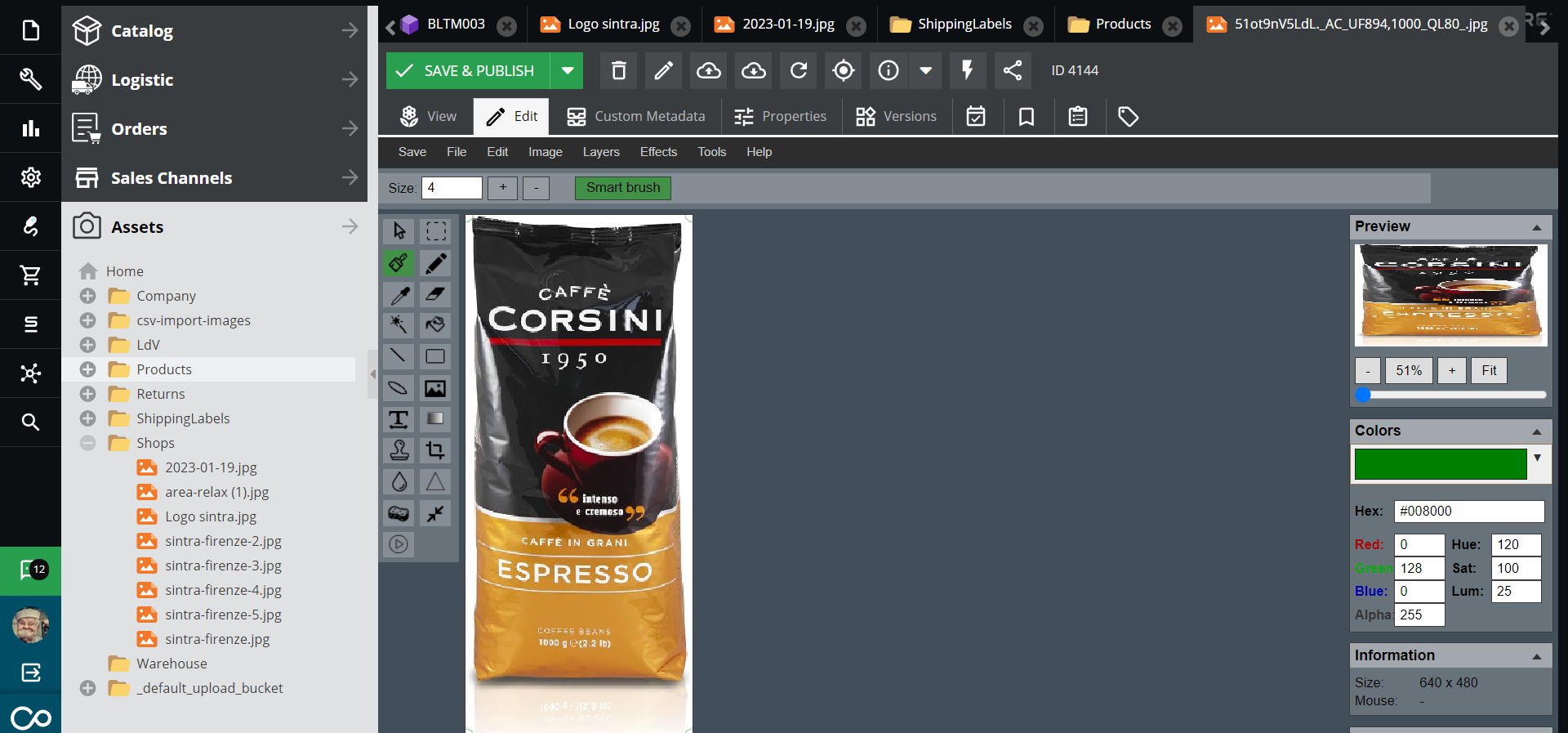Click the Smart brush button
Viewport: 1568px width, 733px height.
(x=623, y=188)
